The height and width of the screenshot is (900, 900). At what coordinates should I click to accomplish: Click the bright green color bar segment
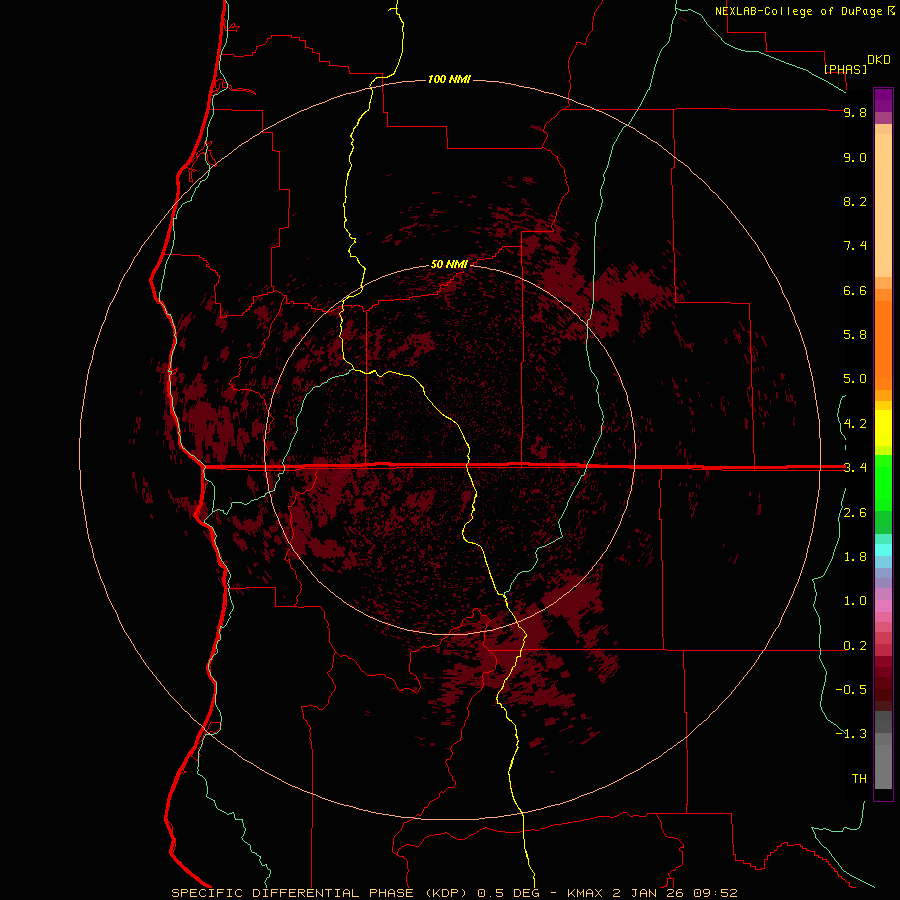tap(883, 482)
